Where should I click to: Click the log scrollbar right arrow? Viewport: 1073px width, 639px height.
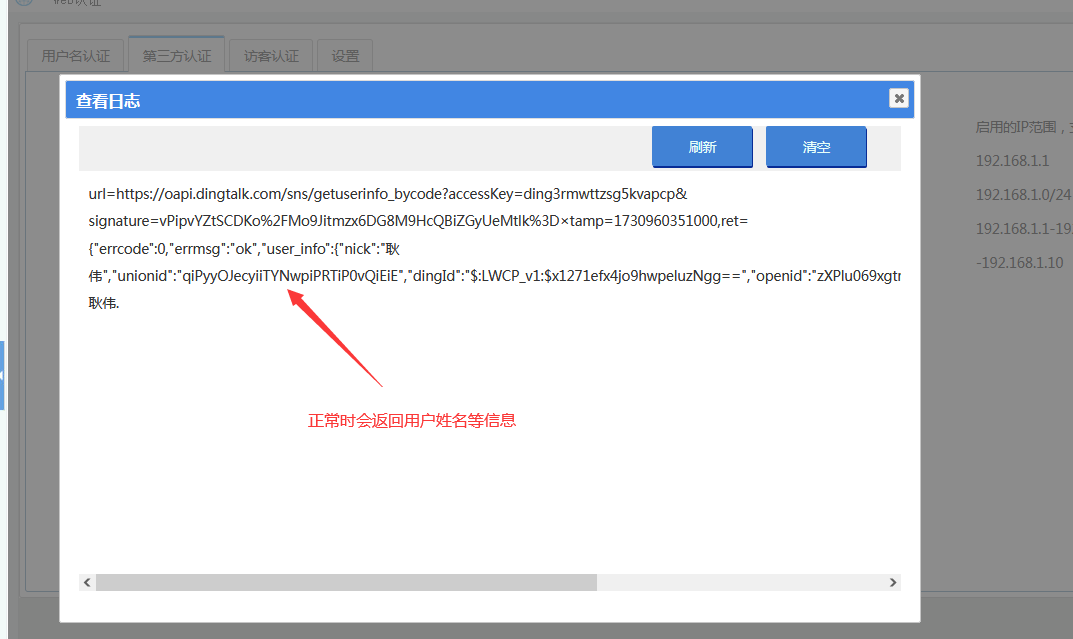892,582
